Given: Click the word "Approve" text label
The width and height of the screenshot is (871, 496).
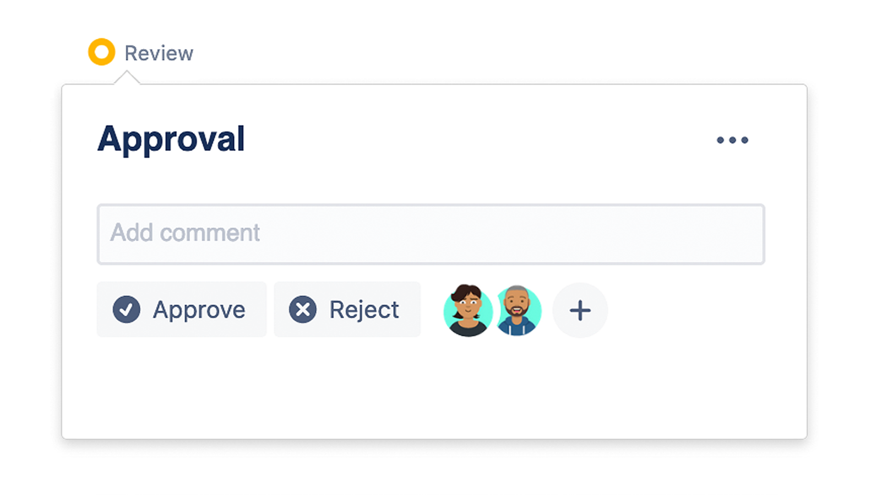Looking at the screenshot, I should 199,310.
